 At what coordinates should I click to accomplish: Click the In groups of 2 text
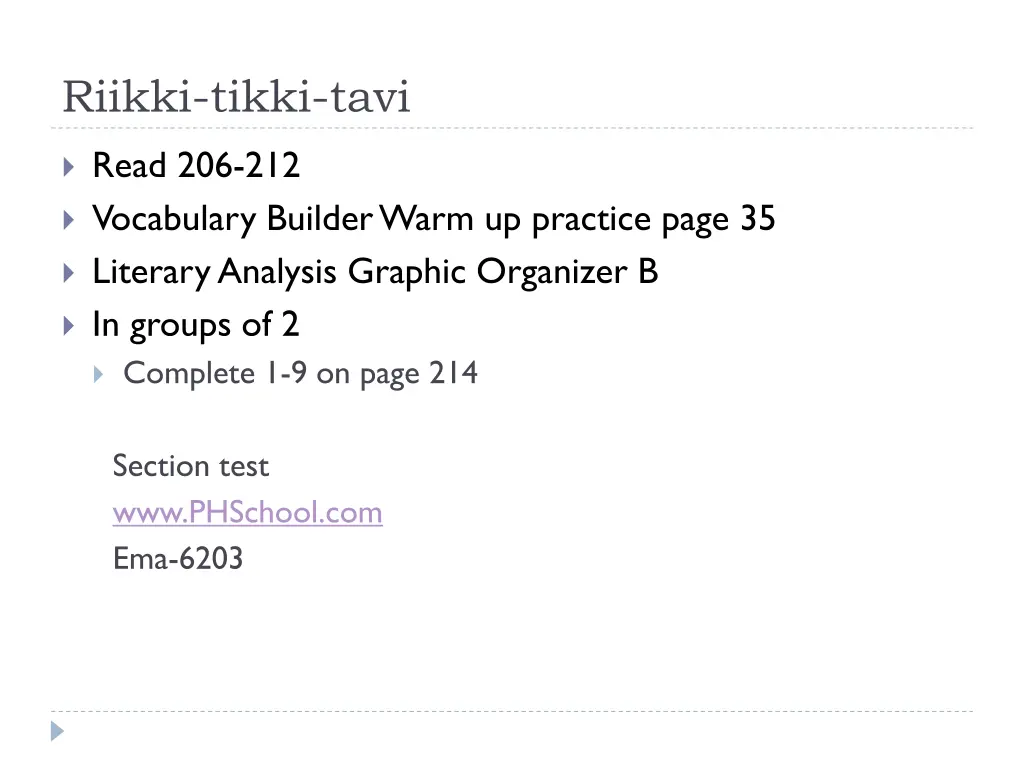click(x=196, y=325)
